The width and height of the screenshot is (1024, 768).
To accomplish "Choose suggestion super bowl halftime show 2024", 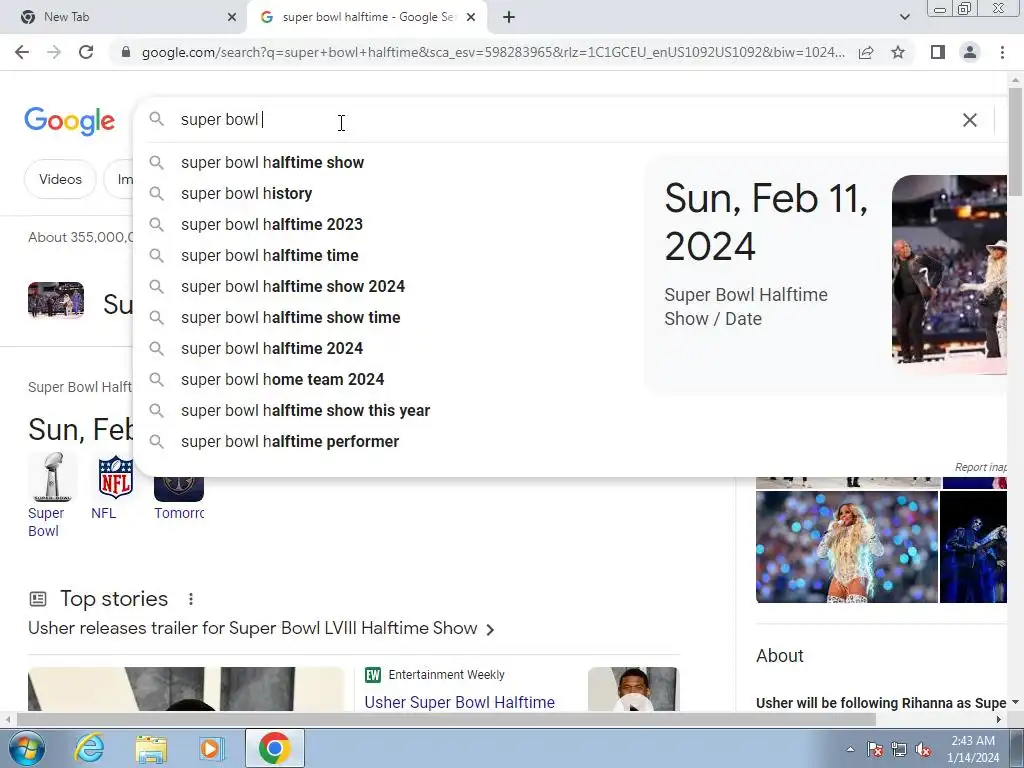I will pyautogui.click(x=293, y=287).
